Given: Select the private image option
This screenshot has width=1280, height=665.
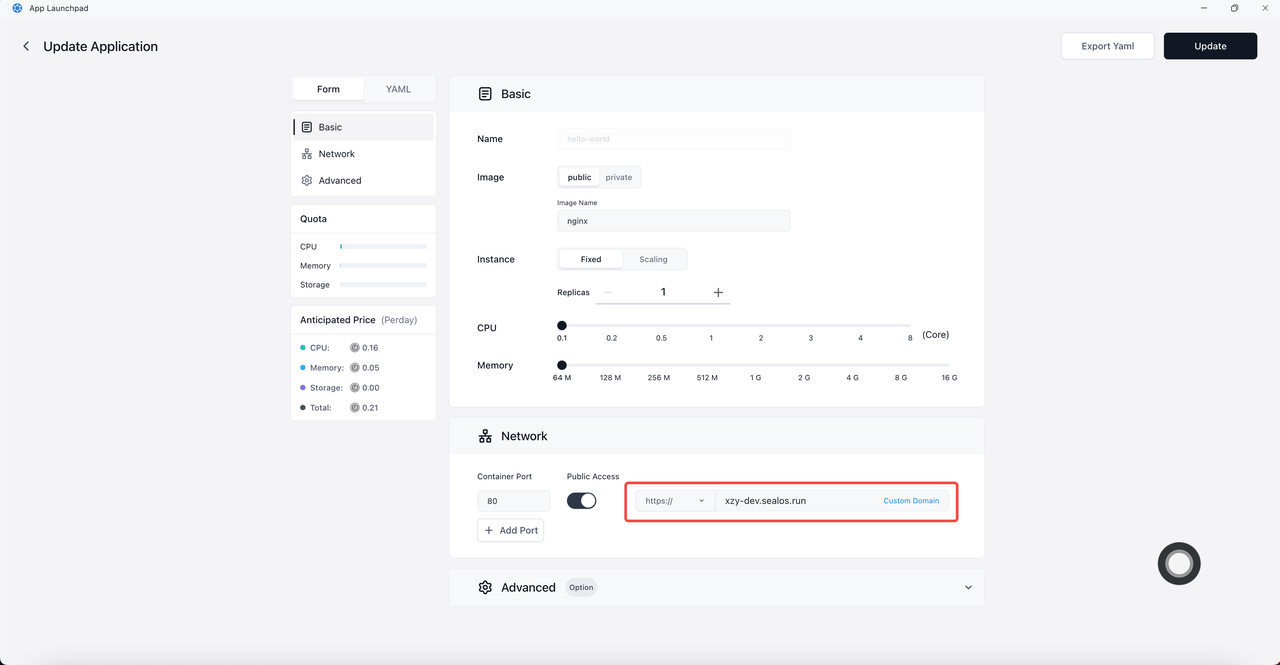Looking at the screenshot, I should (x=619, y=177).
